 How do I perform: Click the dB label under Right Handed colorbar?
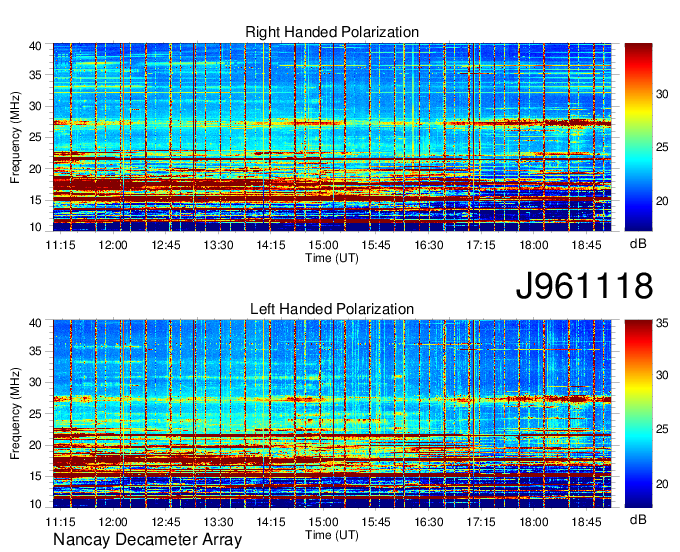638,244
